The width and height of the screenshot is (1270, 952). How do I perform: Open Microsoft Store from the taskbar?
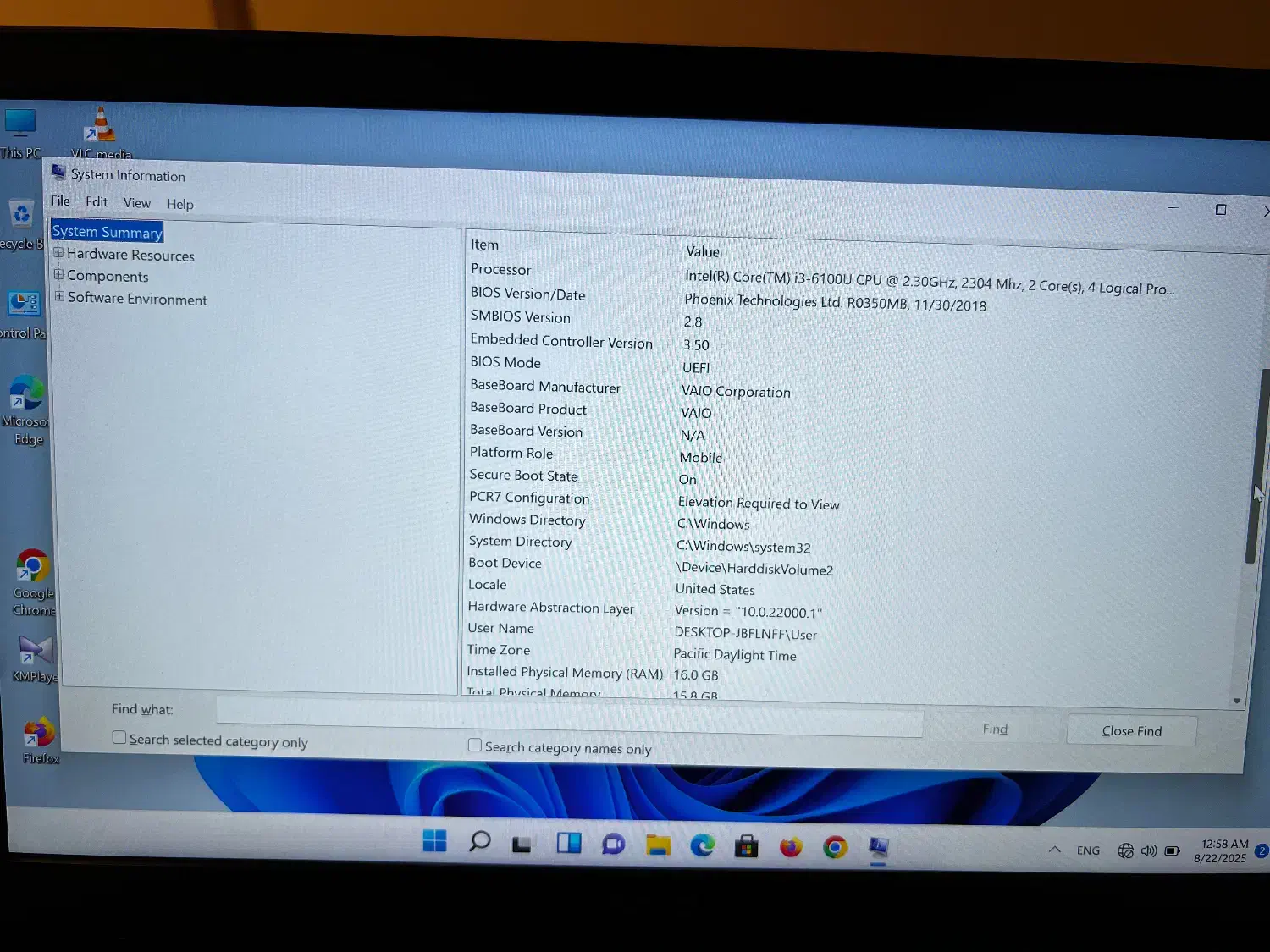[x=746, y=845]
